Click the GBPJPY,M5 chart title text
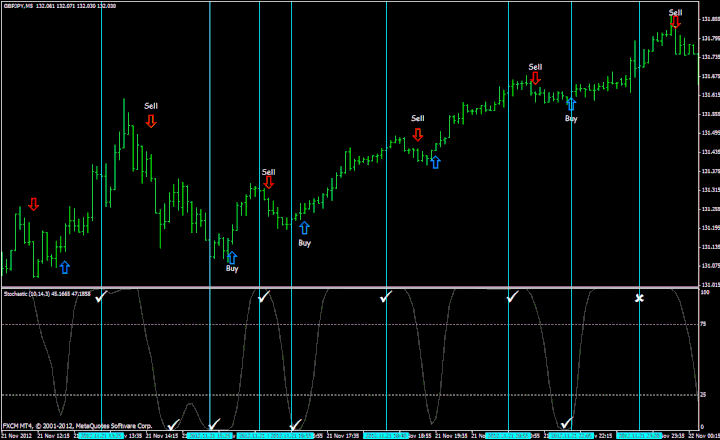The width and height of the screenshot is (720, 440). point(17,6)
